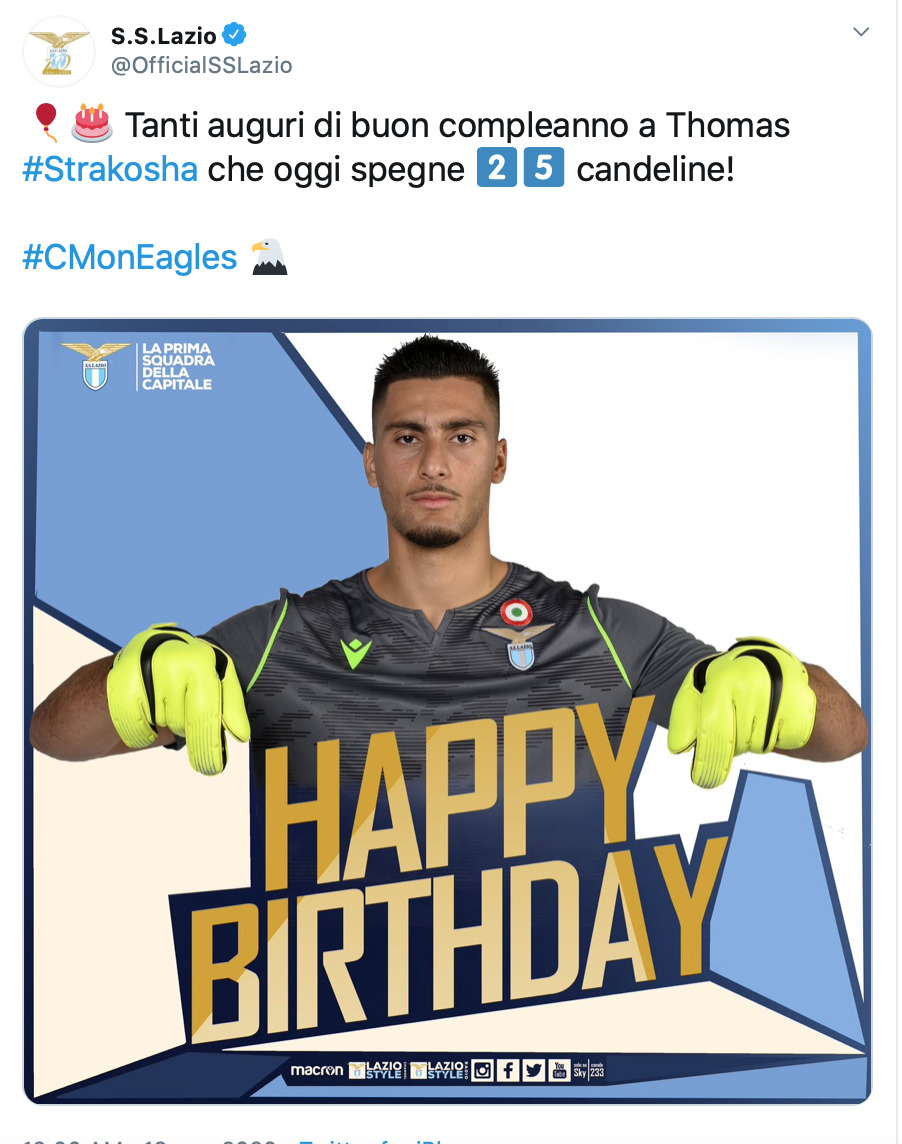Click the birthday cake emoji

[x=92, y=123]
